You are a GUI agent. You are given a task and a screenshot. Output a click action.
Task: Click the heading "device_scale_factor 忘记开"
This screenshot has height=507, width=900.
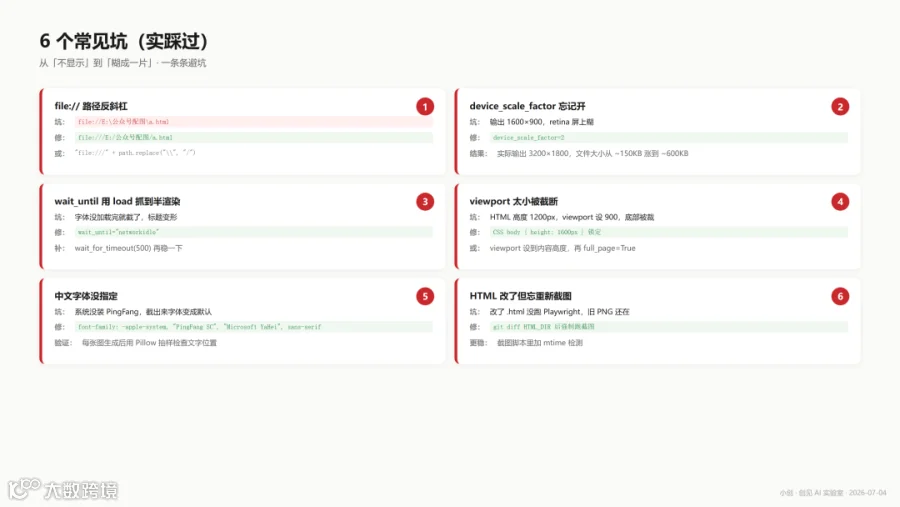point(527,106)
